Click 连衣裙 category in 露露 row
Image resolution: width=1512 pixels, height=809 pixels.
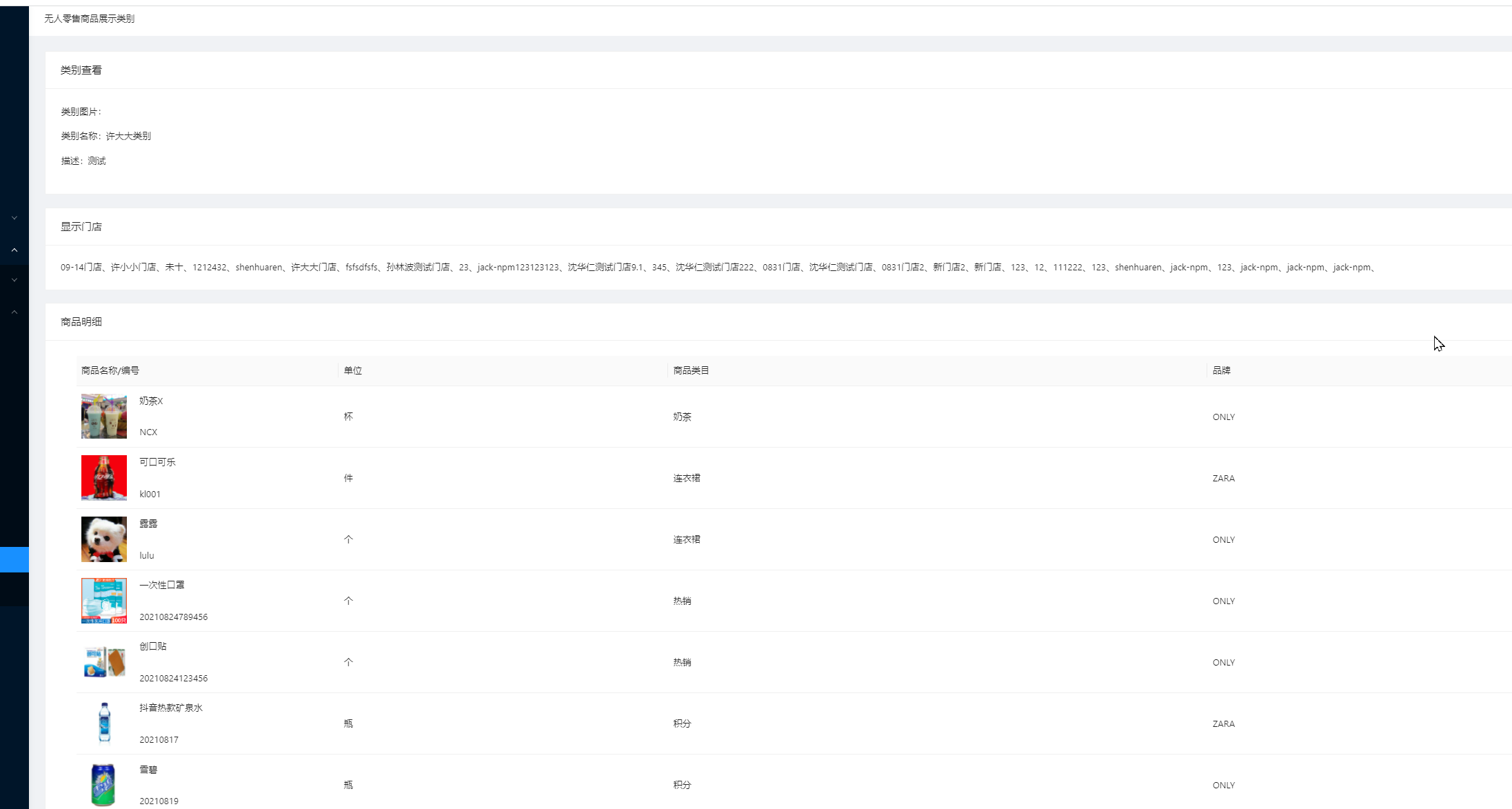[x=687, y=539]
